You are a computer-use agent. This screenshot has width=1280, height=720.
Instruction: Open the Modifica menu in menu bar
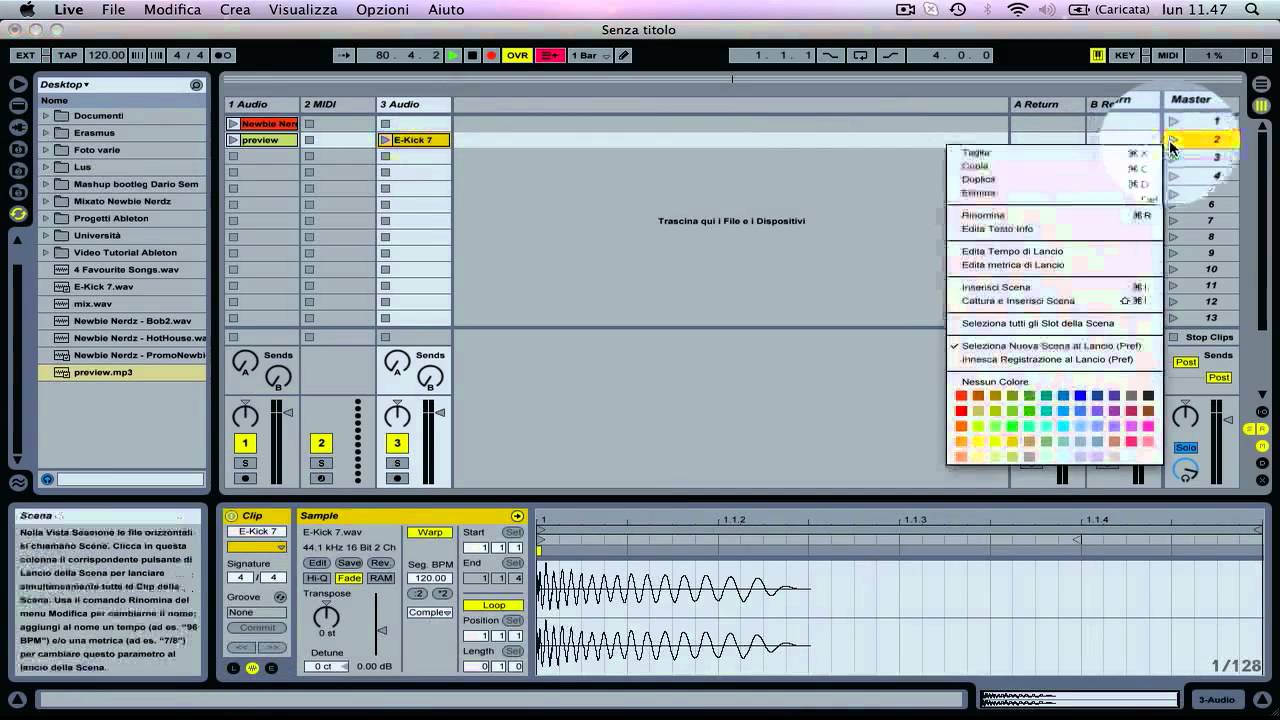pos(172,9)
